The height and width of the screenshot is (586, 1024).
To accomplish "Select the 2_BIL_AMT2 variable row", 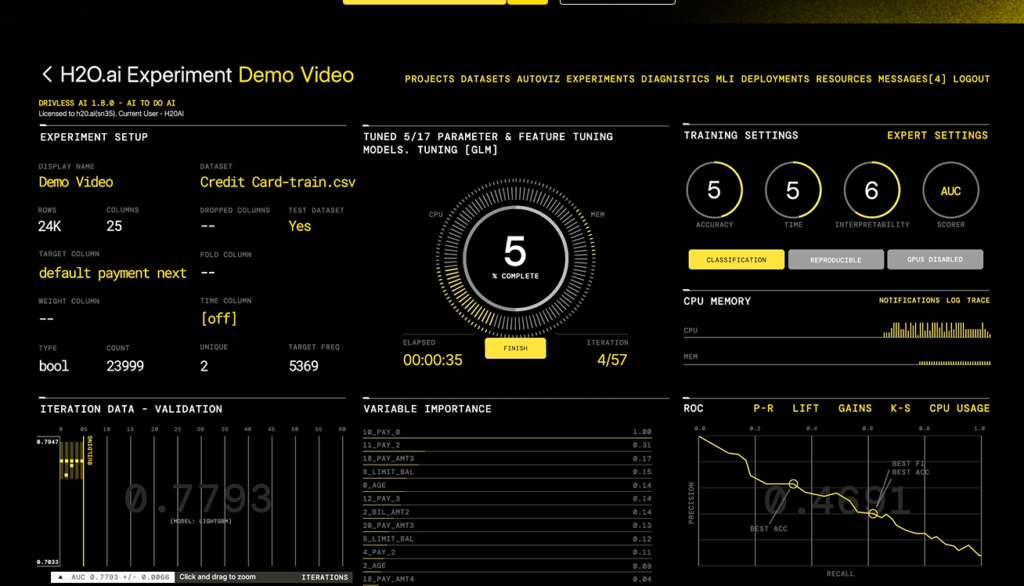I will point(507,512).
